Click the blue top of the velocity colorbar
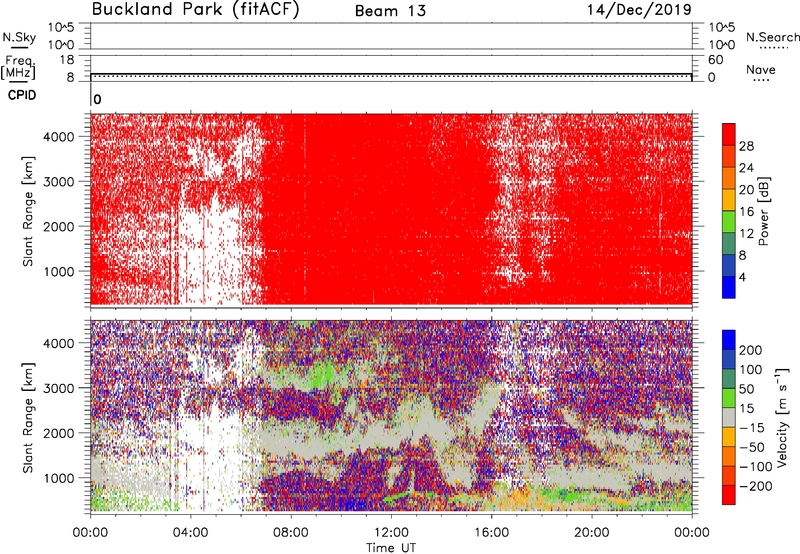The image size is (800, 554). pos(729,340)
